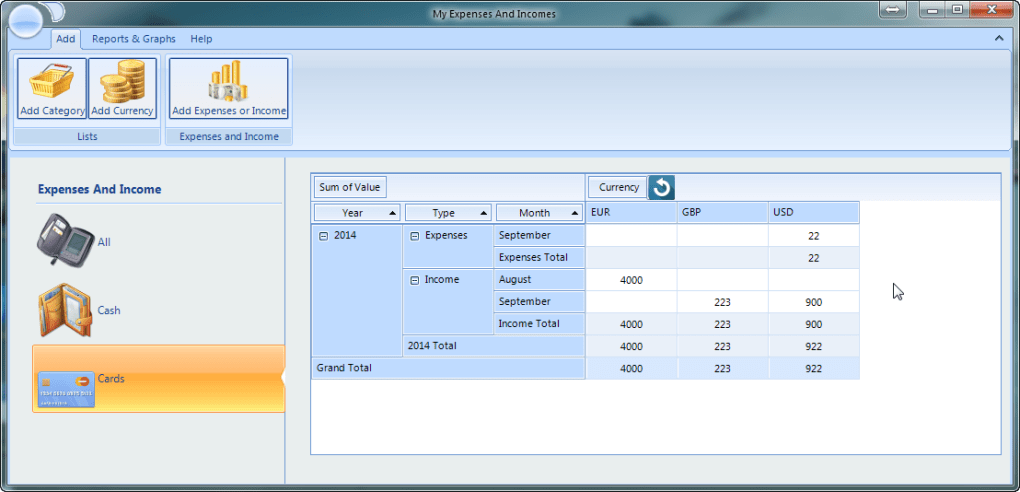1020x492 pixels.
Task: Click the Sum of Value button
Action: click(x=349, y=187)
